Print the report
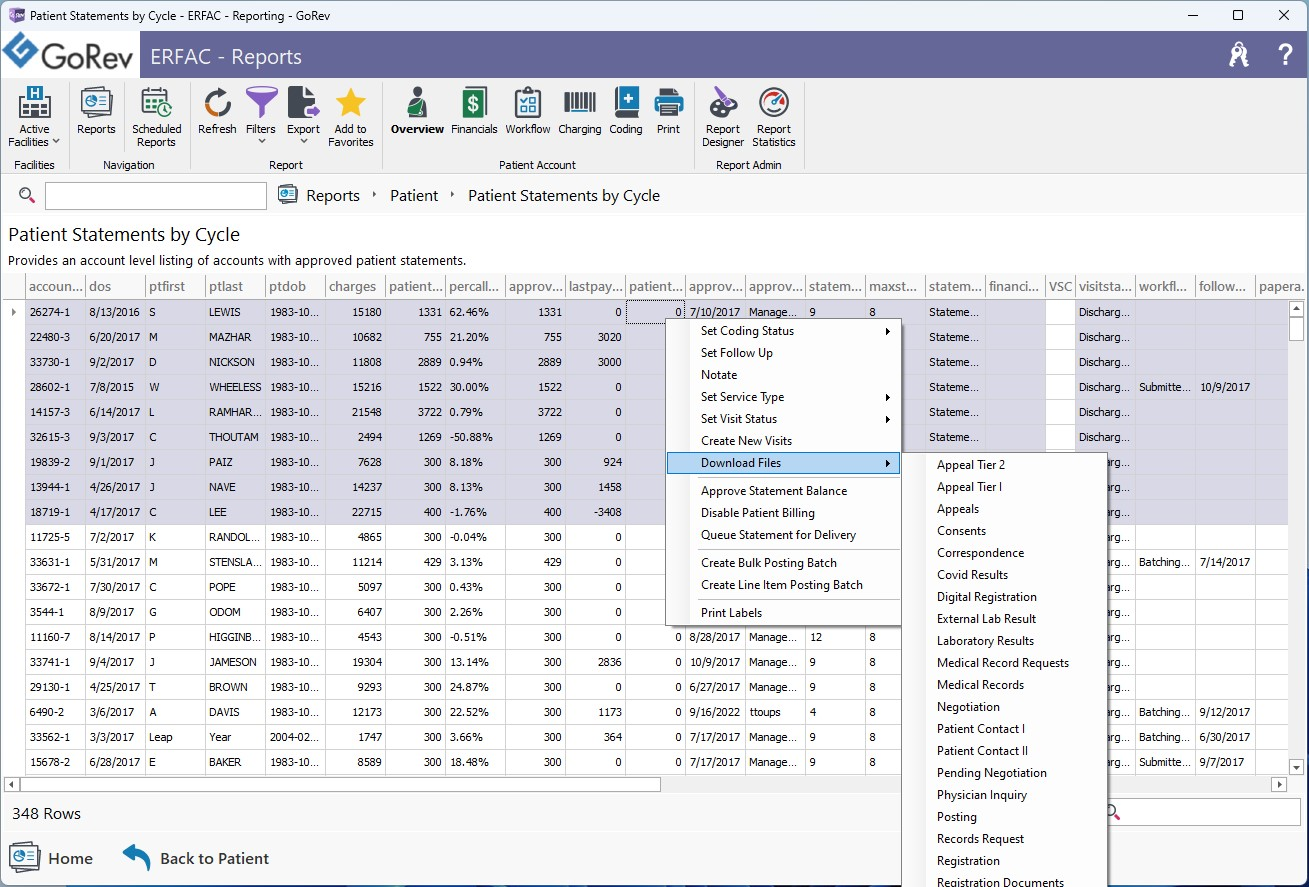The image size is (1309, 887). (x=668, y=111)
